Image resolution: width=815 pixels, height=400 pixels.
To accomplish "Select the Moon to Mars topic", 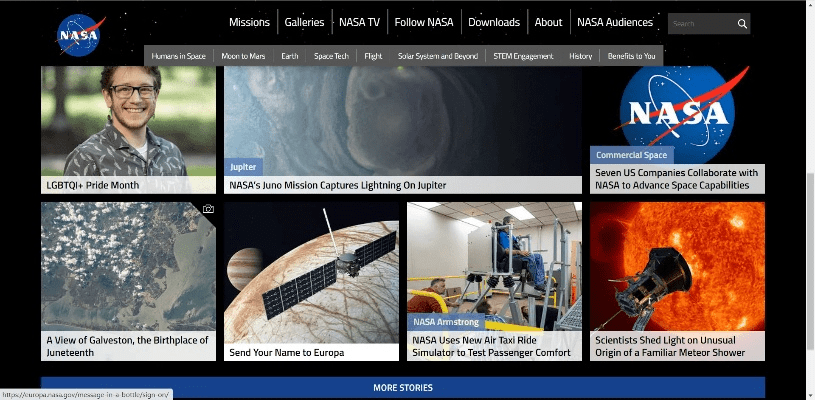I will click(x=243, y=56).
